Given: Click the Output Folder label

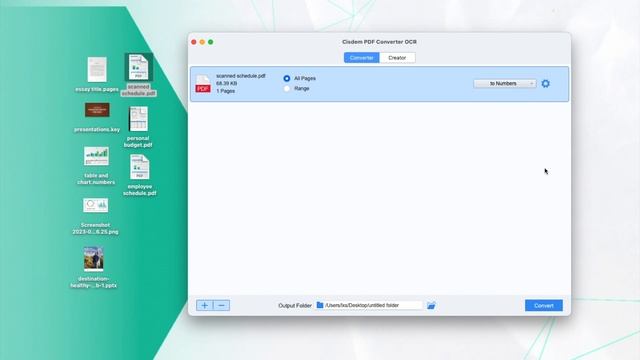Looking at the screenshot, I should (x=295, y=306).
